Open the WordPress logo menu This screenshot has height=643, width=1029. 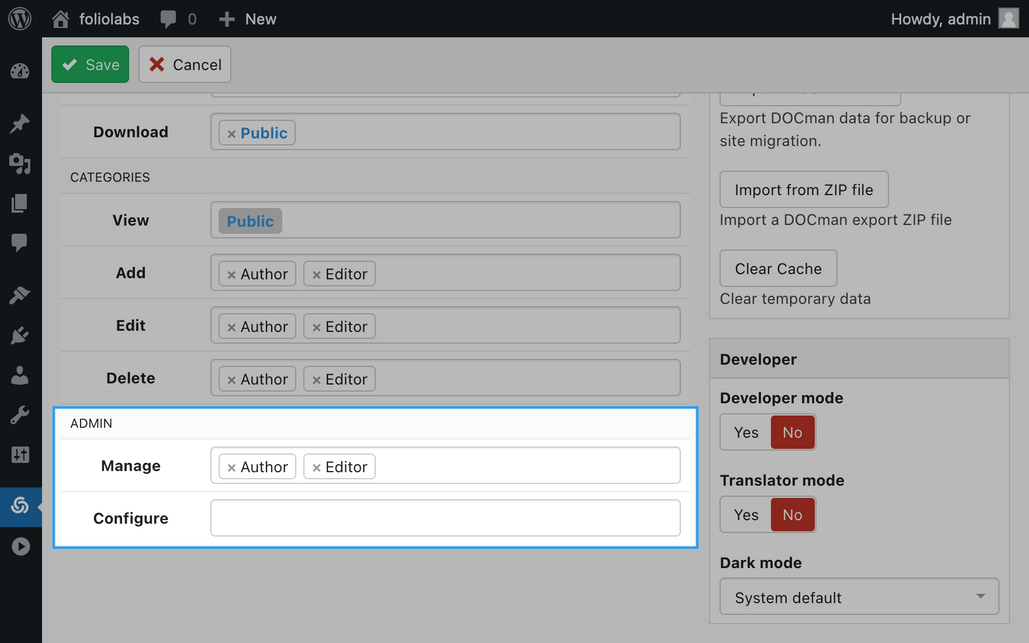(20, 18)
